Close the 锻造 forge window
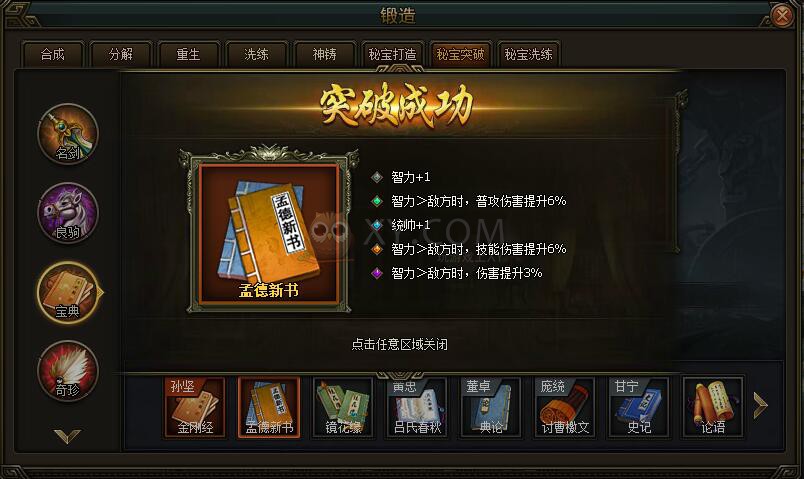 (x=782, y=16)
